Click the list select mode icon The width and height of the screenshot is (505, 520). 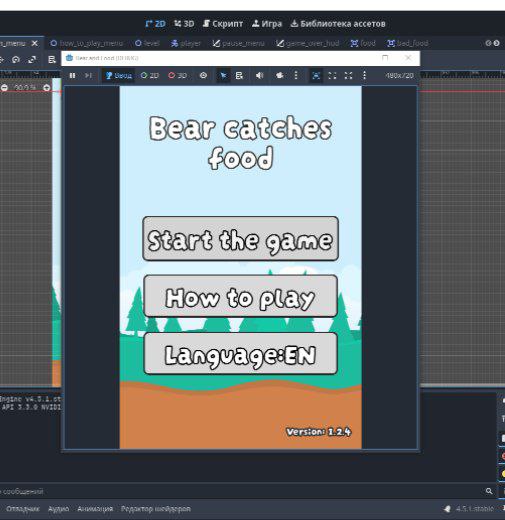[x=239, y=76]
